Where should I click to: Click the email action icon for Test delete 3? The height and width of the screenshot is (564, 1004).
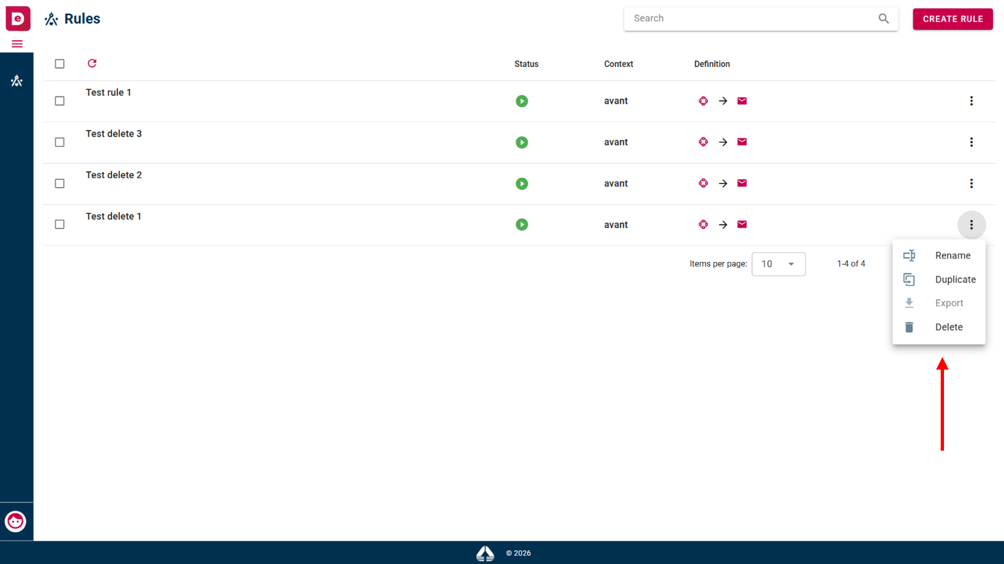click(742, 142)
